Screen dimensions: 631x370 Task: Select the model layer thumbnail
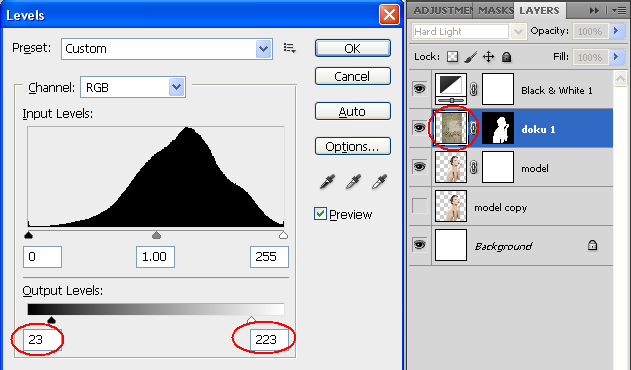click(451, 167)
